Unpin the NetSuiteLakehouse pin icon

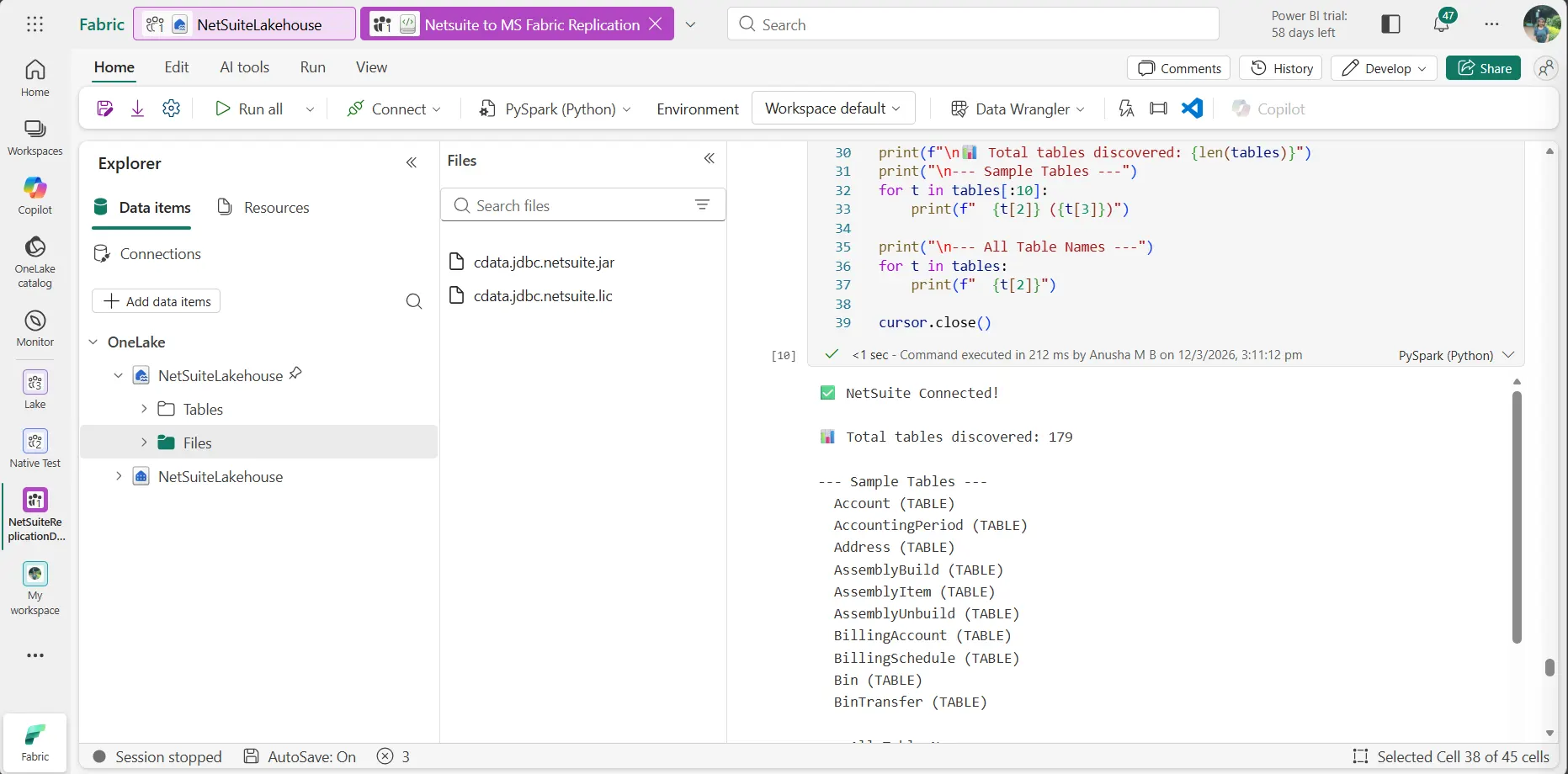pyautogui.click(x=295, y=373)
